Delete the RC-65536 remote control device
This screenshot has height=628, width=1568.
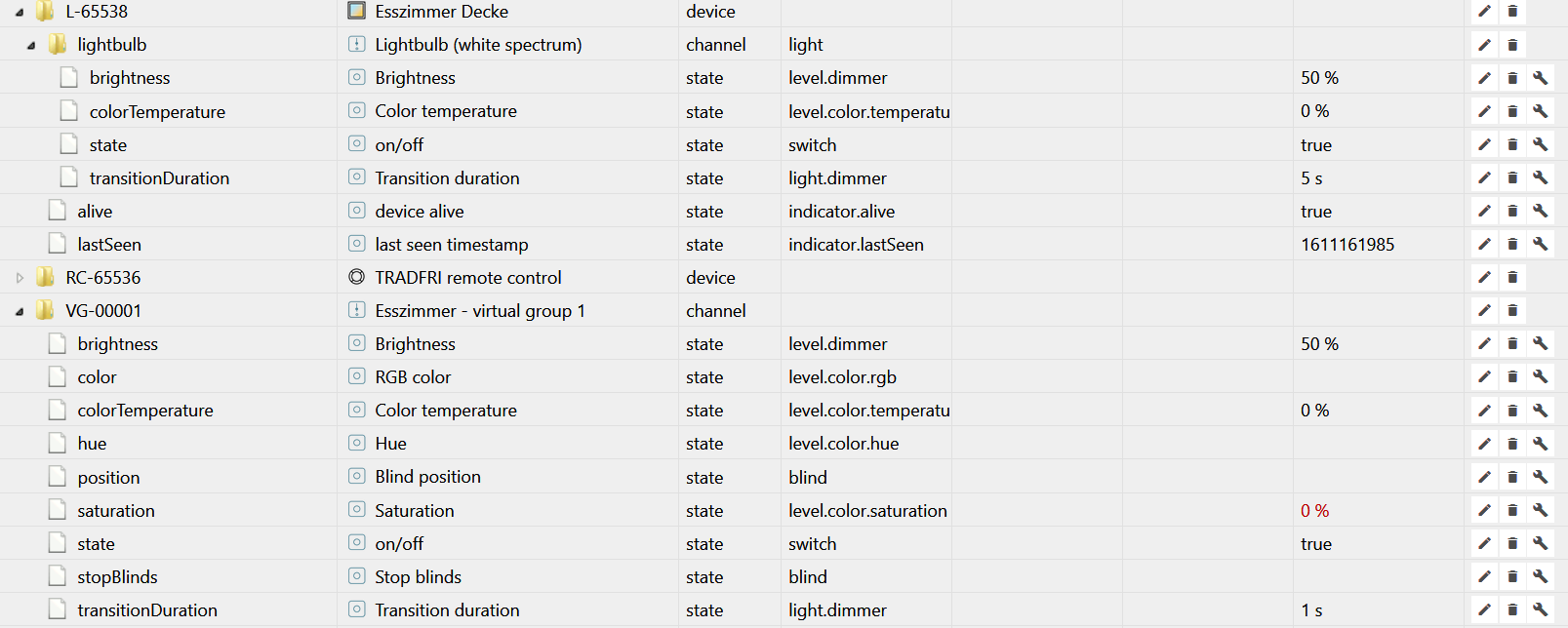tap(1512, 278)
